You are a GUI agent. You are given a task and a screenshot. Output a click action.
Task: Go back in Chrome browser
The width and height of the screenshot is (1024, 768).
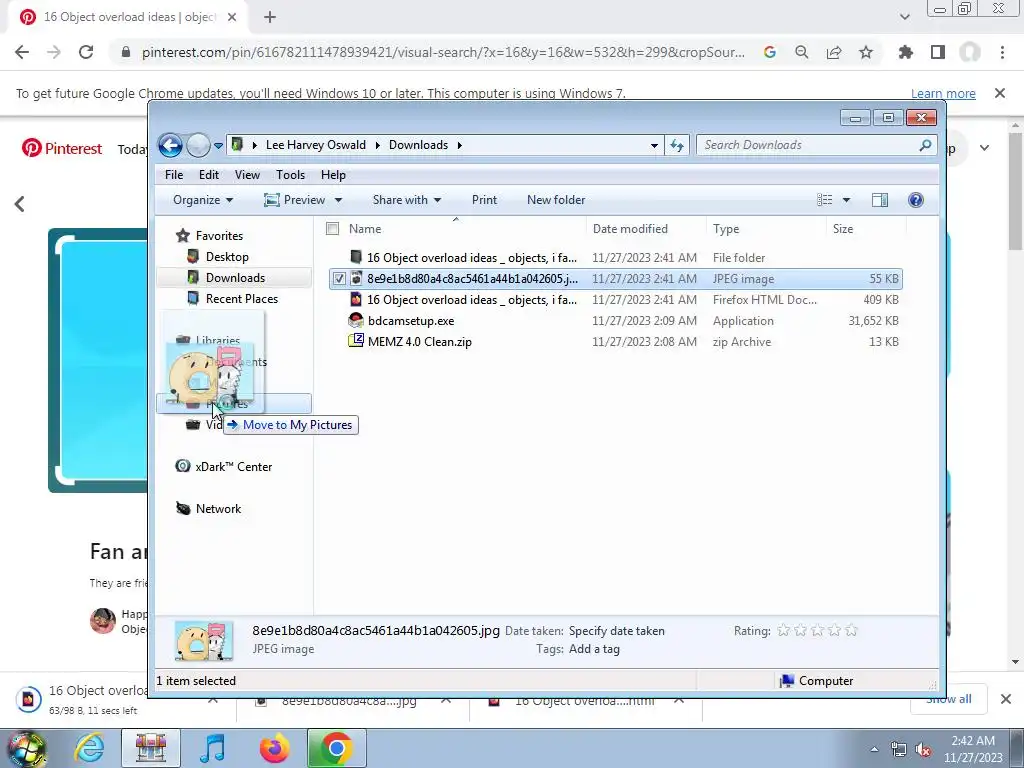tap(22, 52)
